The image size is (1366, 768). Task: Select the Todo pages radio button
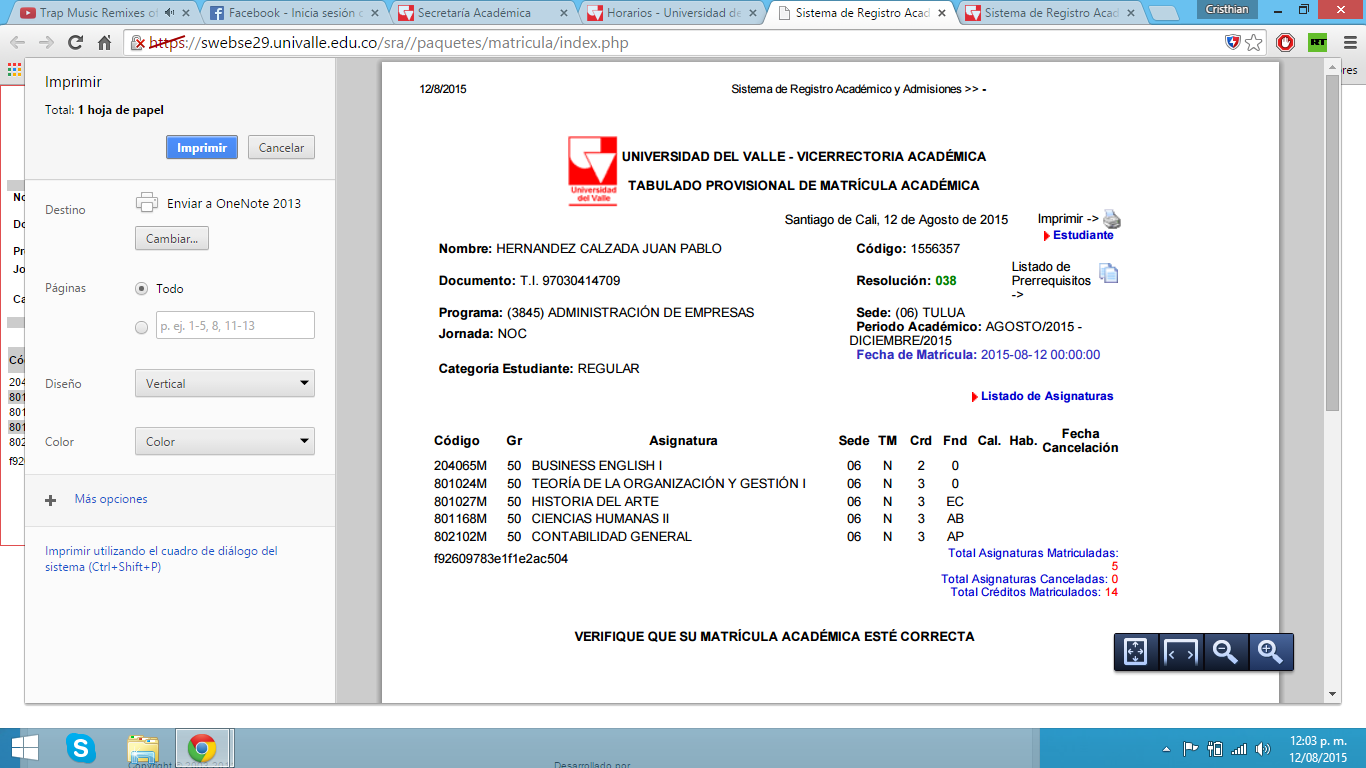point(141,289)
